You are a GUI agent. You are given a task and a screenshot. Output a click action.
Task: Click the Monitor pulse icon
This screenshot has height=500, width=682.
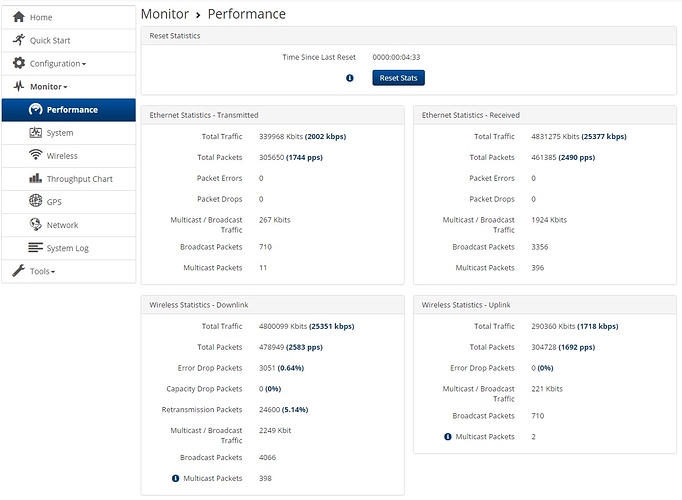(19, 86)
